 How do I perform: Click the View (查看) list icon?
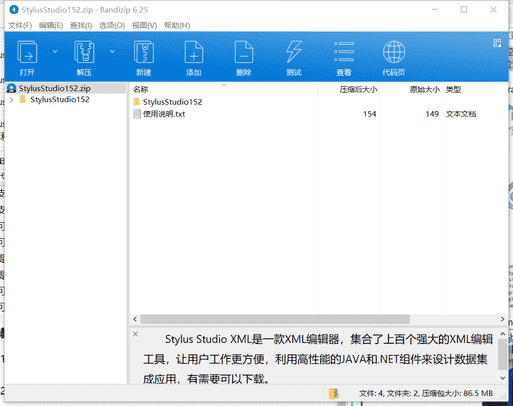point(344,52)
